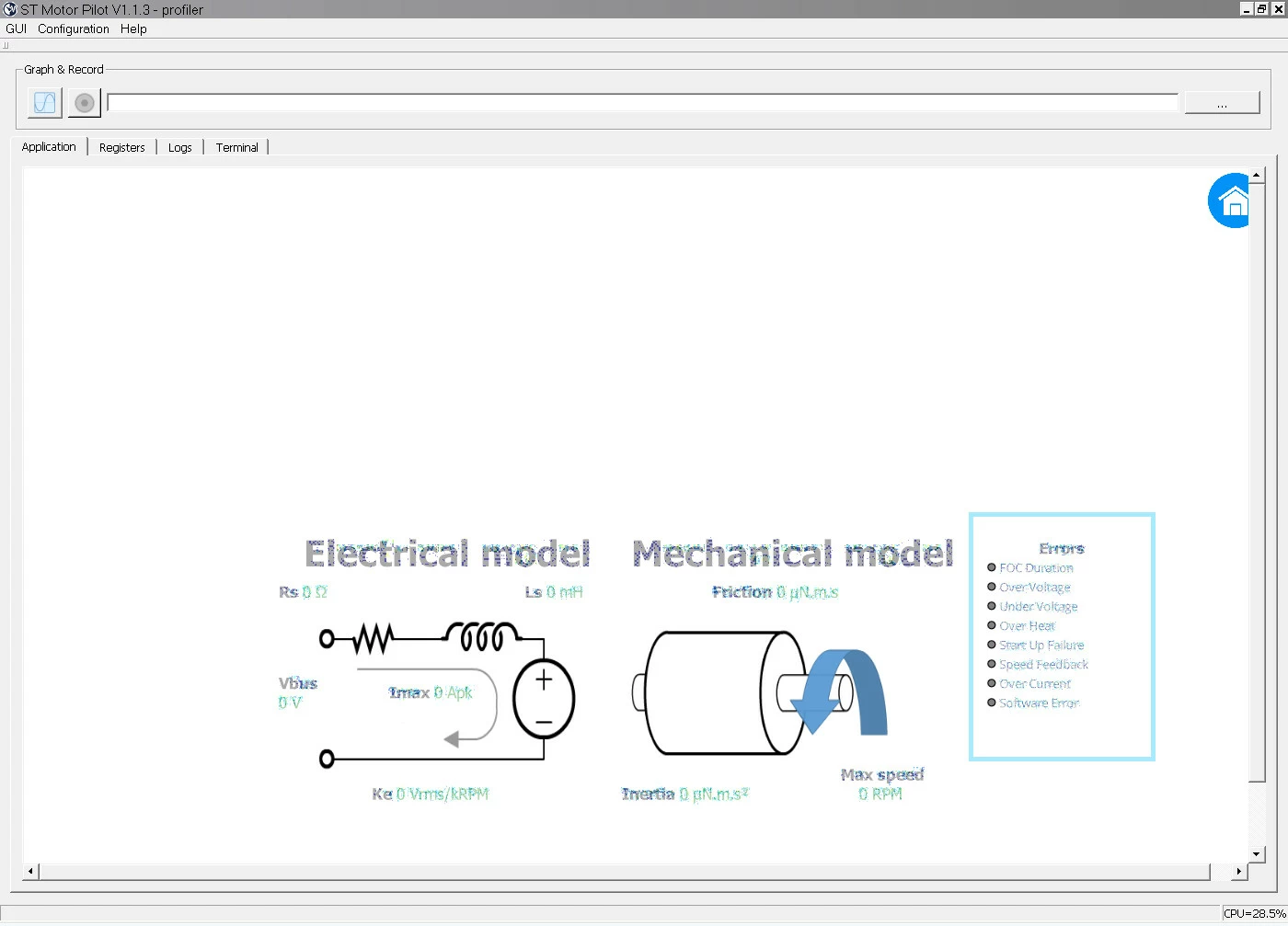Open the Logs tab
The width and height of the screenshot is (1288, 926).
[x=180, y=147]
